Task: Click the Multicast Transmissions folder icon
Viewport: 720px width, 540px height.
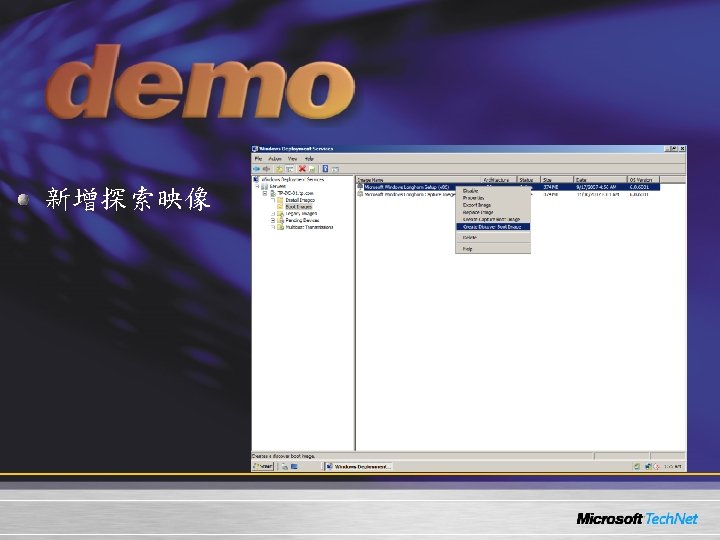Action: 280,227
